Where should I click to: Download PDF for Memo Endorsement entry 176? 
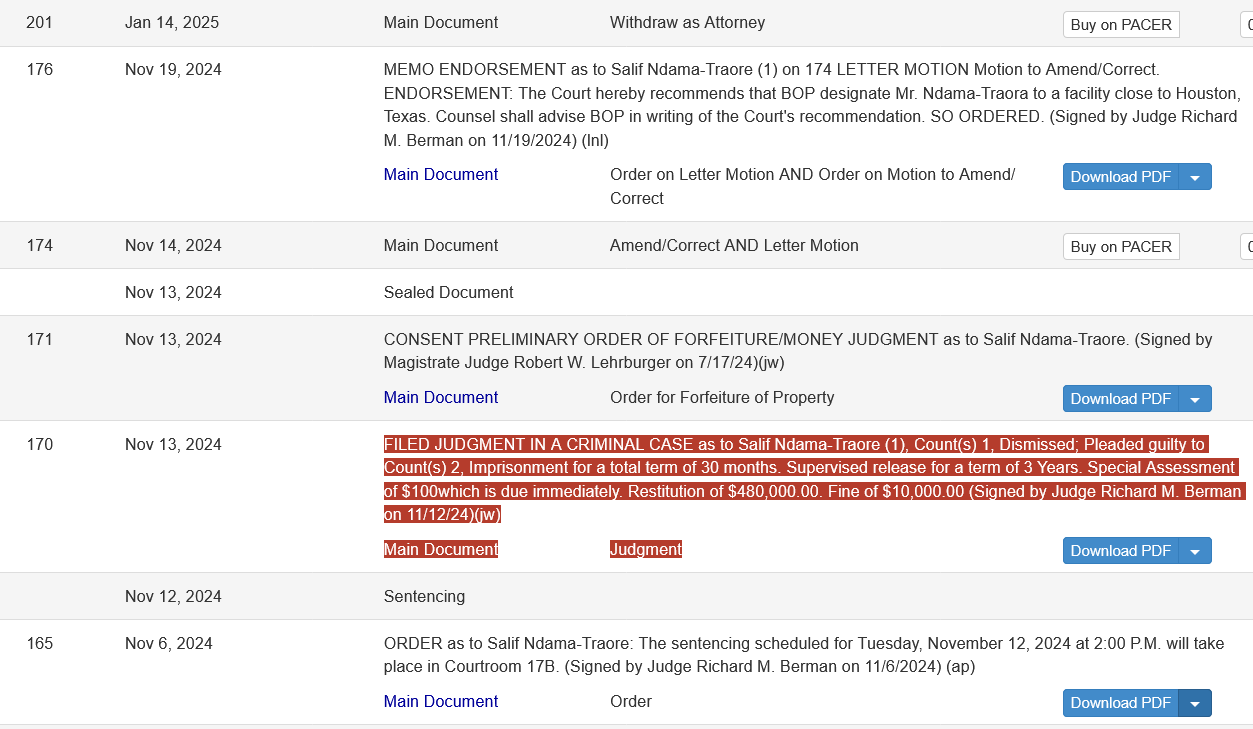(x=1121, y=177)
